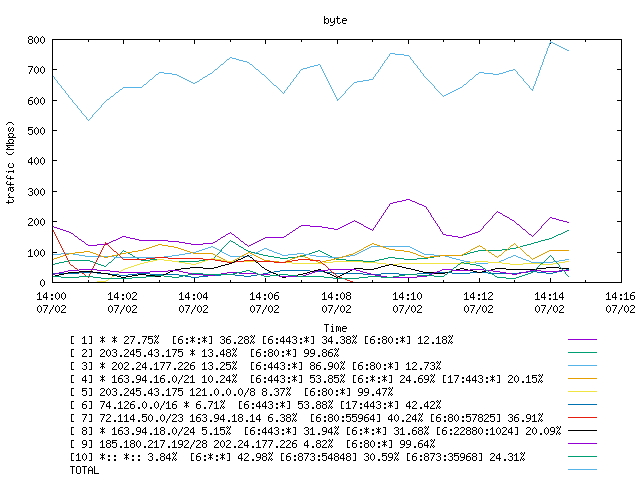
Task: Click light blue swatch beside TOTAL
Action: (x=582, y=470)
